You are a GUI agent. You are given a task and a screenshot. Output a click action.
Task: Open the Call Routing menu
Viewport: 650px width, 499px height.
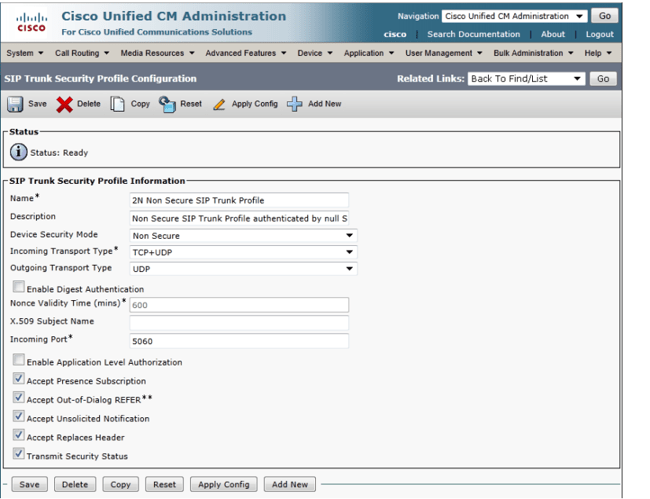click(82, 53)
